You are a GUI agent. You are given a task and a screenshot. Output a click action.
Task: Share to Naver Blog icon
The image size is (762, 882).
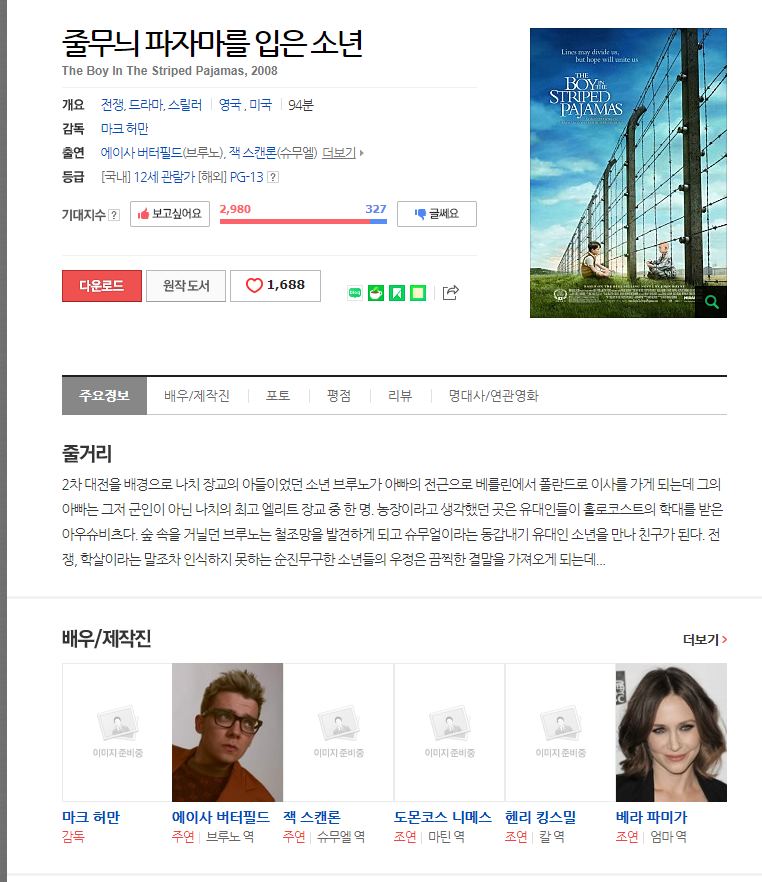coord(355,293)
